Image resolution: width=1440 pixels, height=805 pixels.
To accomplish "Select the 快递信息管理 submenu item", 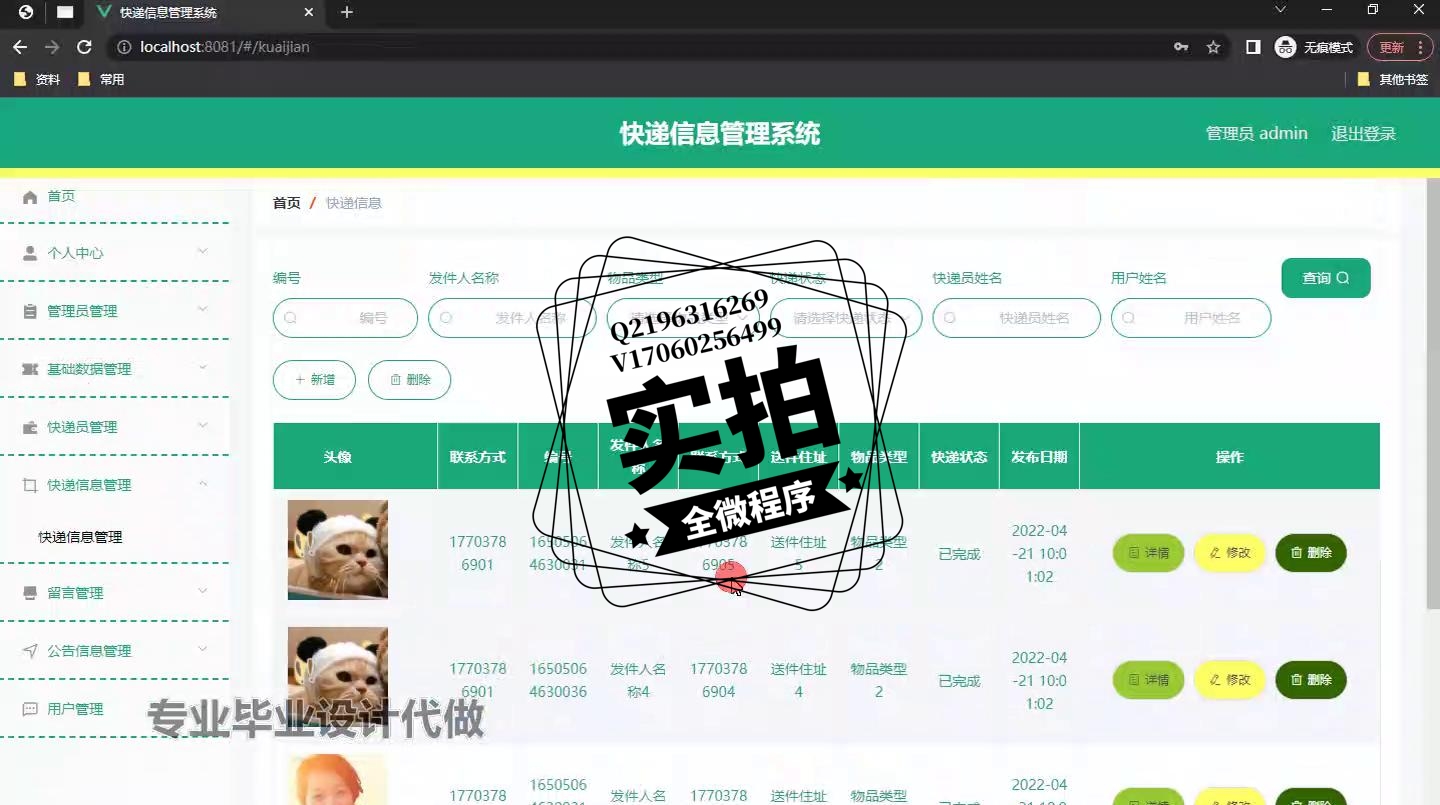I will tap(81, 537).
